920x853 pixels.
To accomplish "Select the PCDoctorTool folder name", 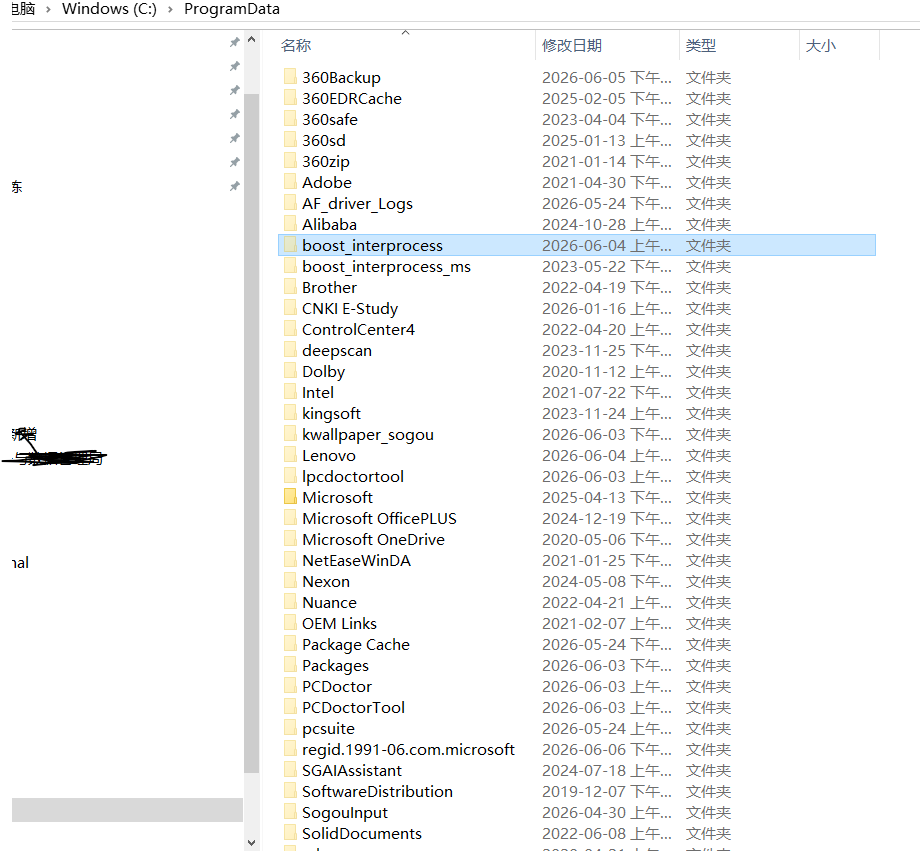I will coord(353,708).
